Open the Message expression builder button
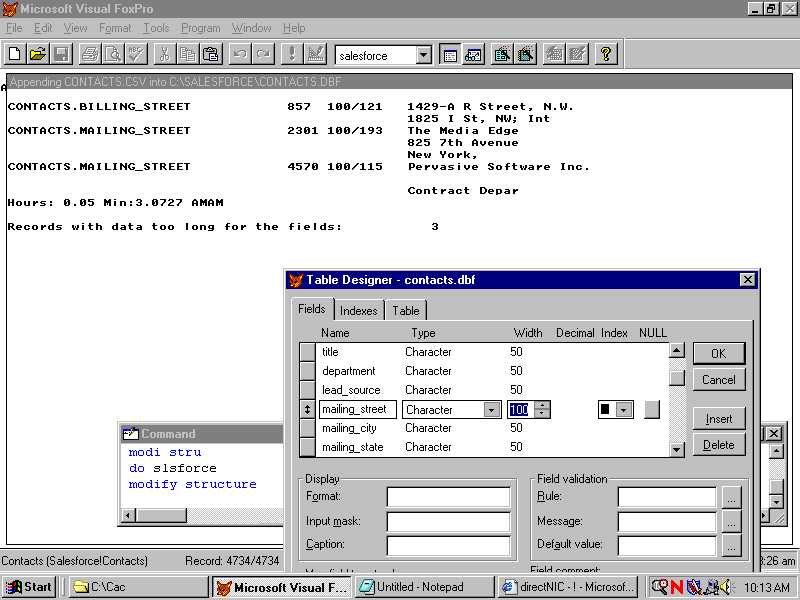The image size is (800, 600). tap(732, 522)
